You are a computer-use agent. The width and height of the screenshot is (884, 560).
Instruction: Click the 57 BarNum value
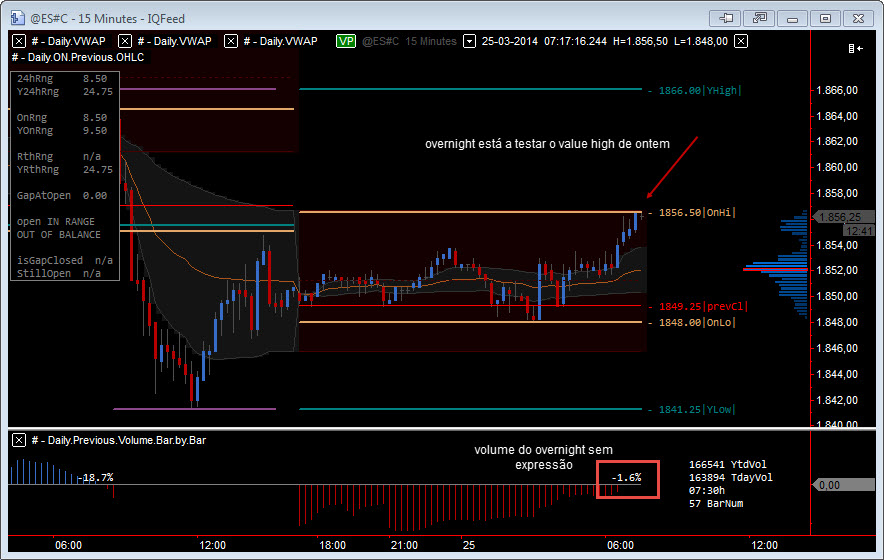[716, 503]
